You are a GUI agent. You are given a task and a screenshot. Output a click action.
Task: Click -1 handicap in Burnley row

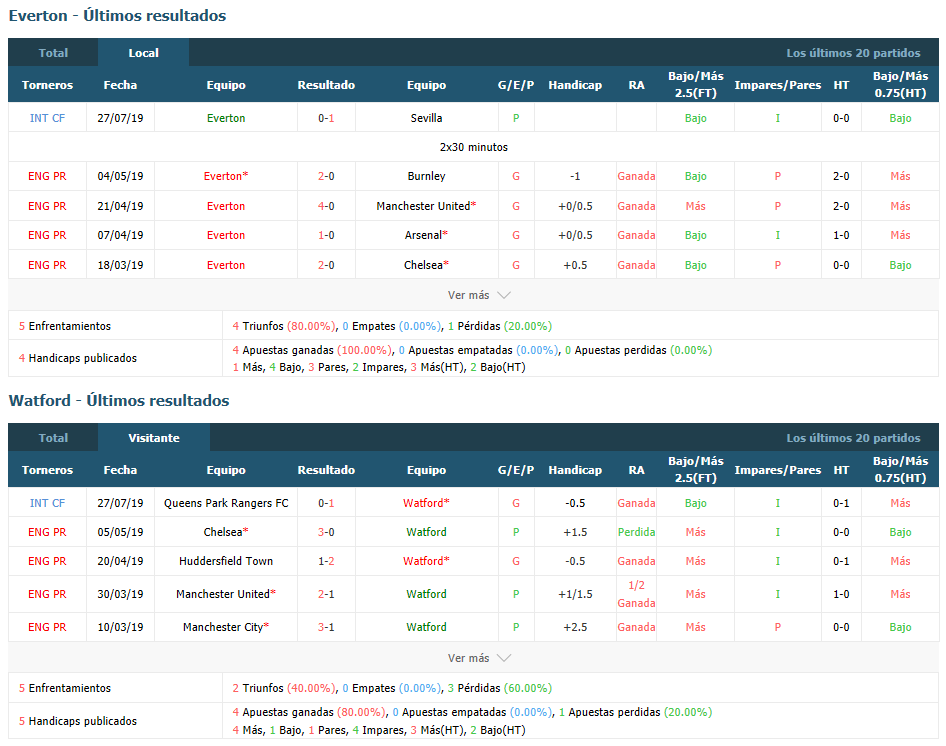(575, 176)
